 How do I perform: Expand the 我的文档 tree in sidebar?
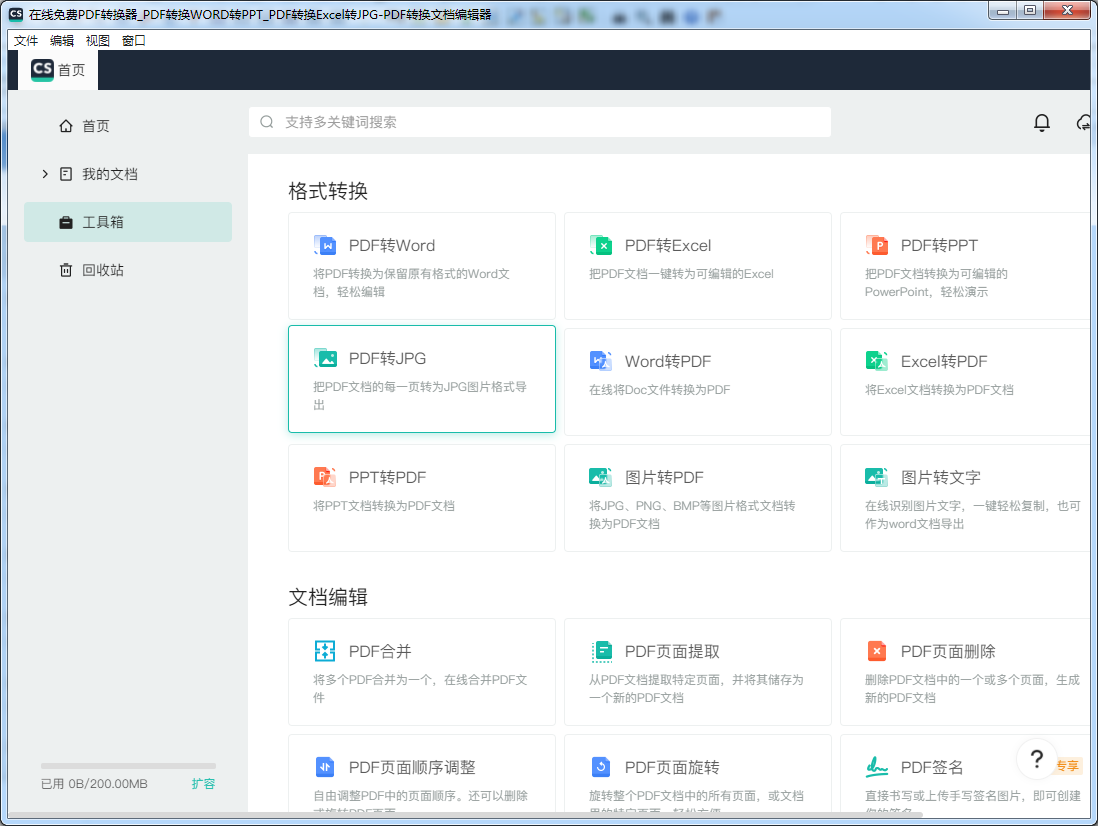45,173
